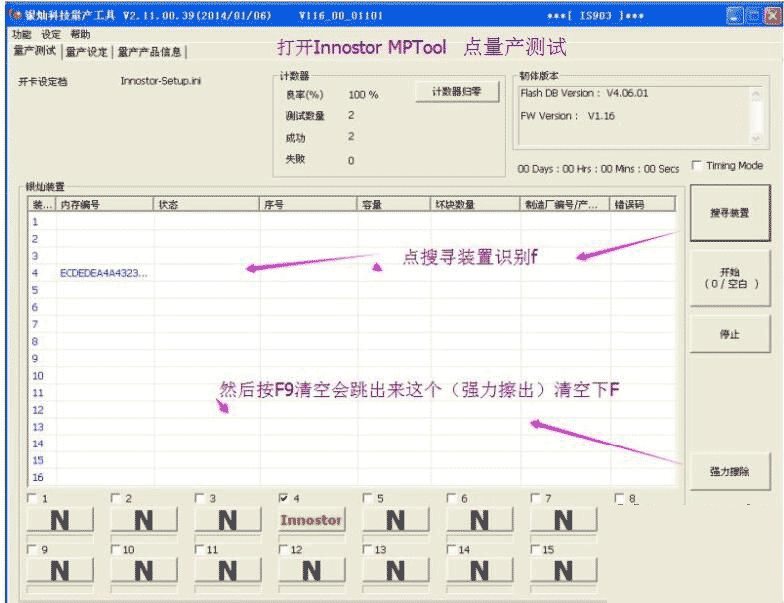Click the 搜寻装置 button
Viewport: 784px width, 603px height.
click(730, 213)
